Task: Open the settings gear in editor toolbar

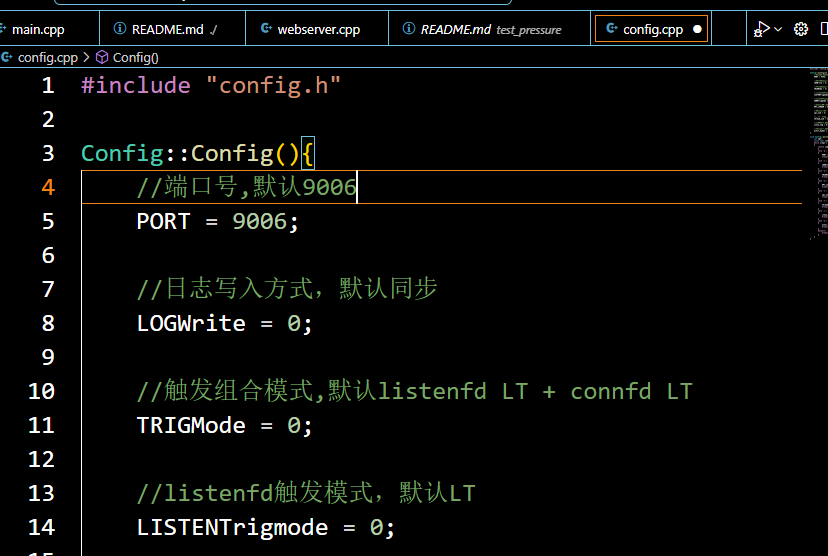Action: pyautogui.click(x=801, y=29)
